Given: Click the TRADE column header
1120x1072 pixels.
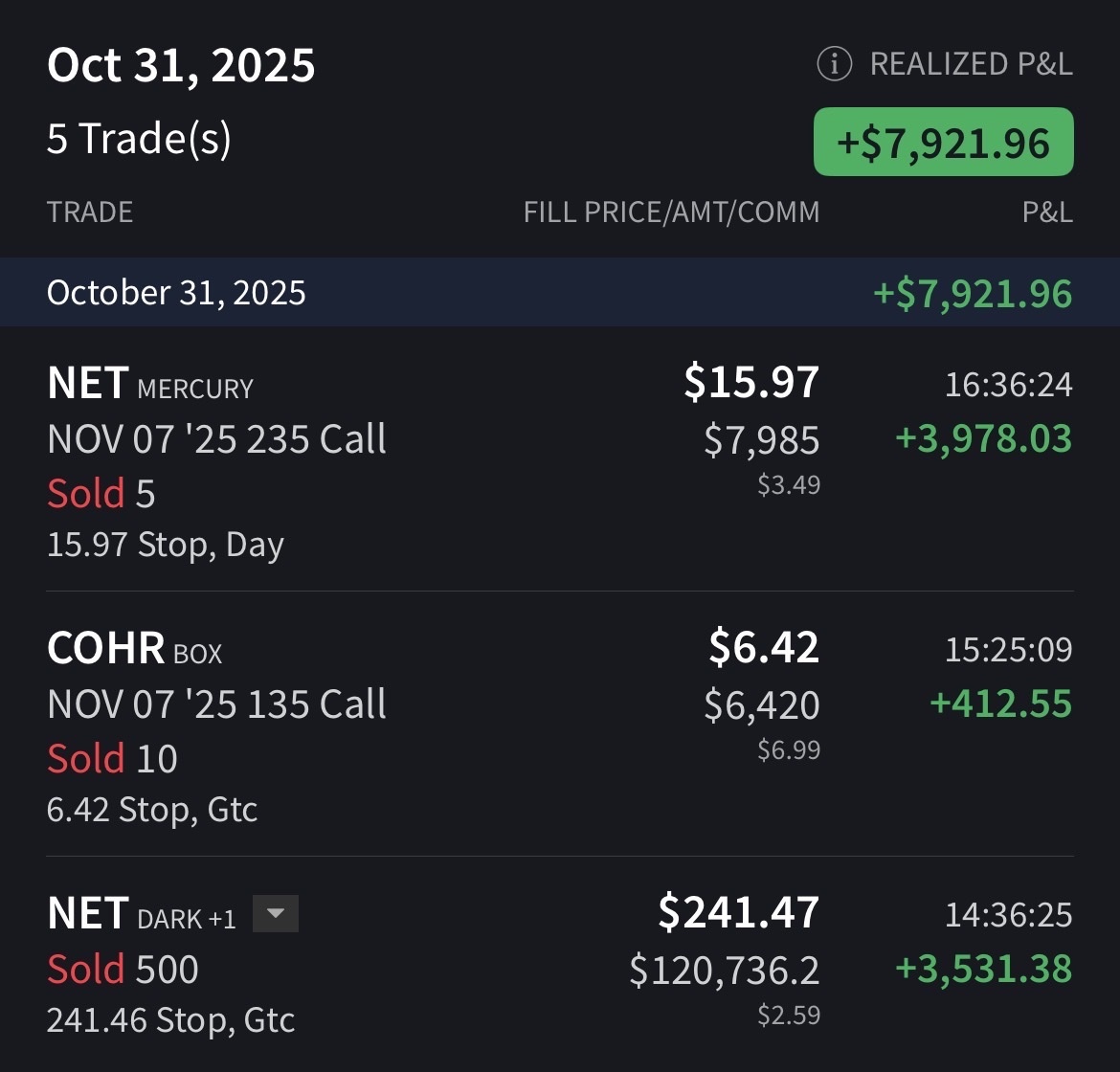Looking at the screenshot, I should coord(90,212).
